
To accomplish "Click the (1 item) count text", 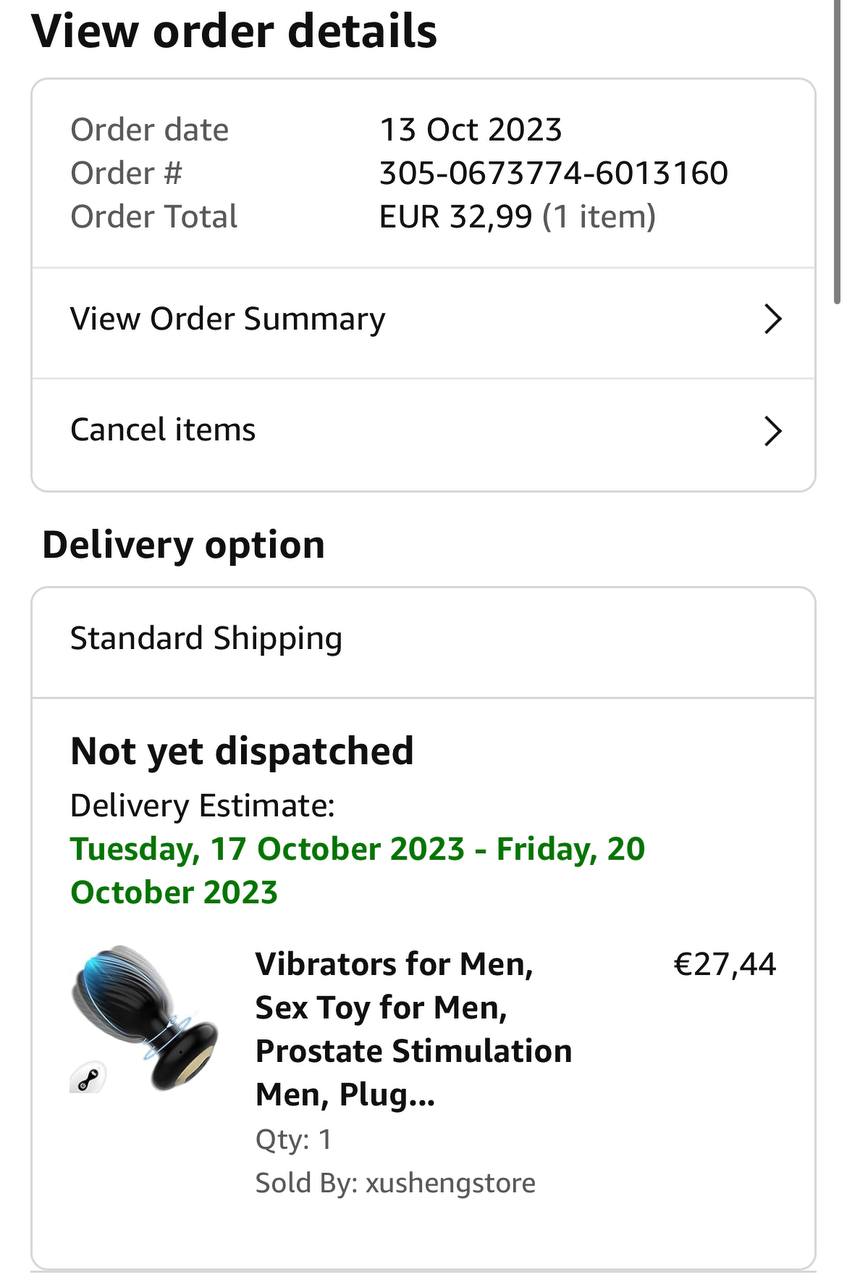I will click(x=599, y=217).
